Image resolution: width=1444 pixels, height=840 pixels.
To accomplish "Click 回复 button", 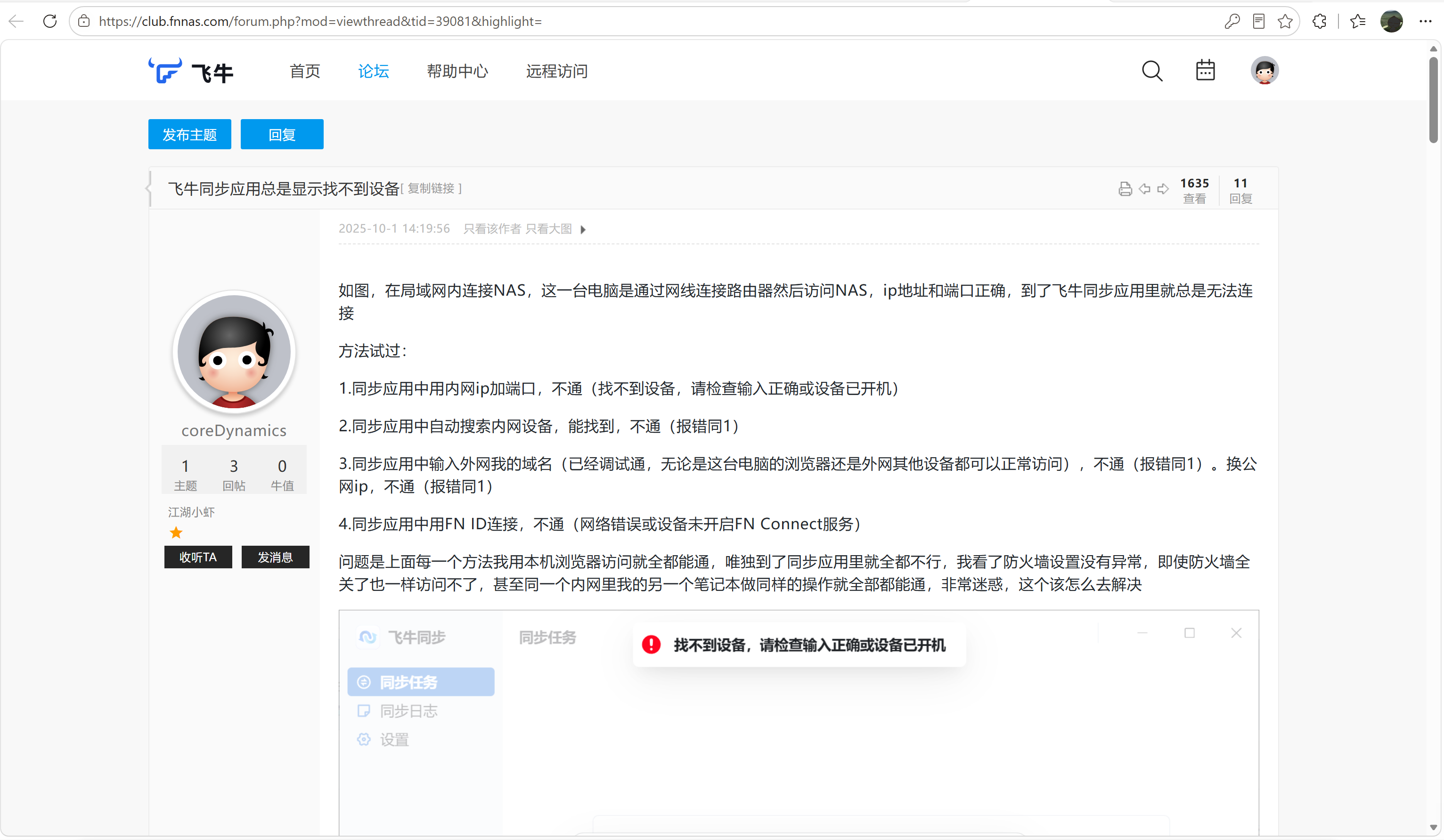I will [x=282, y=135].
